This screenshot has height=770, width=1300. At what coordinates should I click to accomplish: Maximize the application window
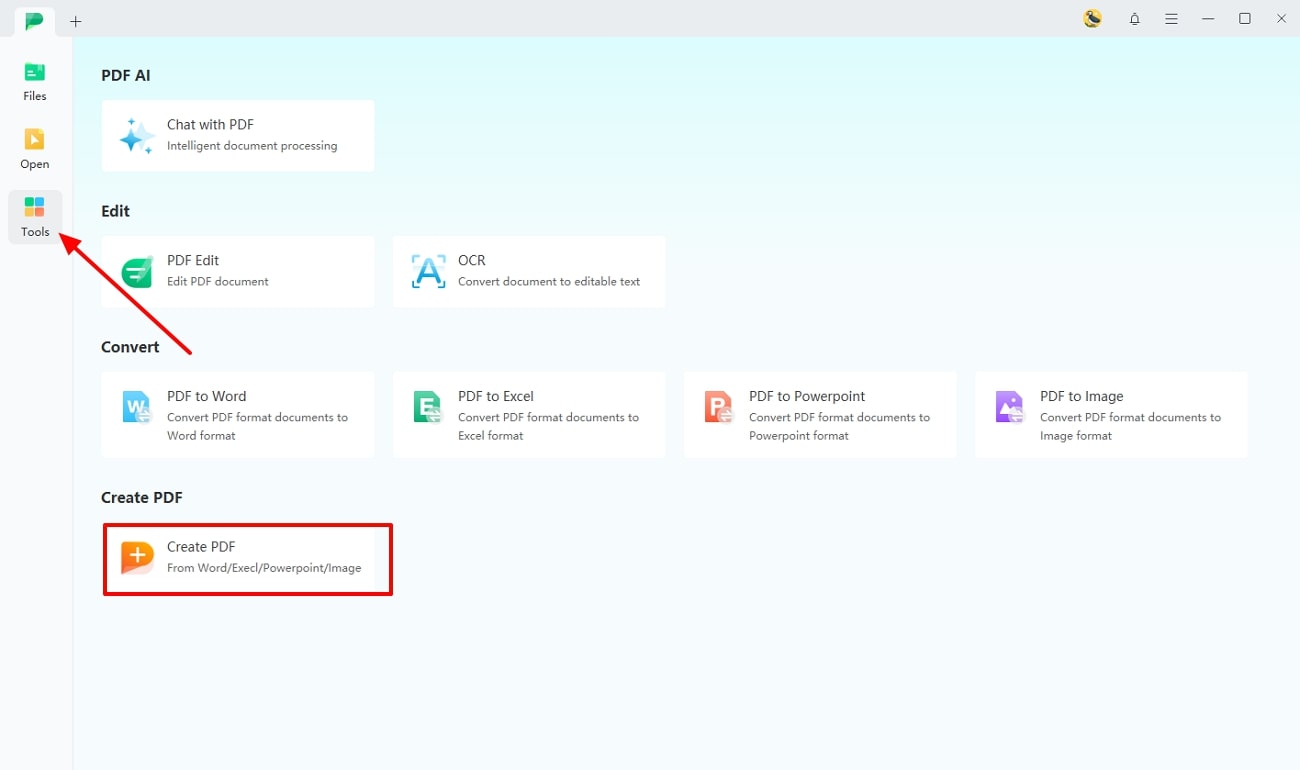pyautogui.click(x=1245, y=19)
